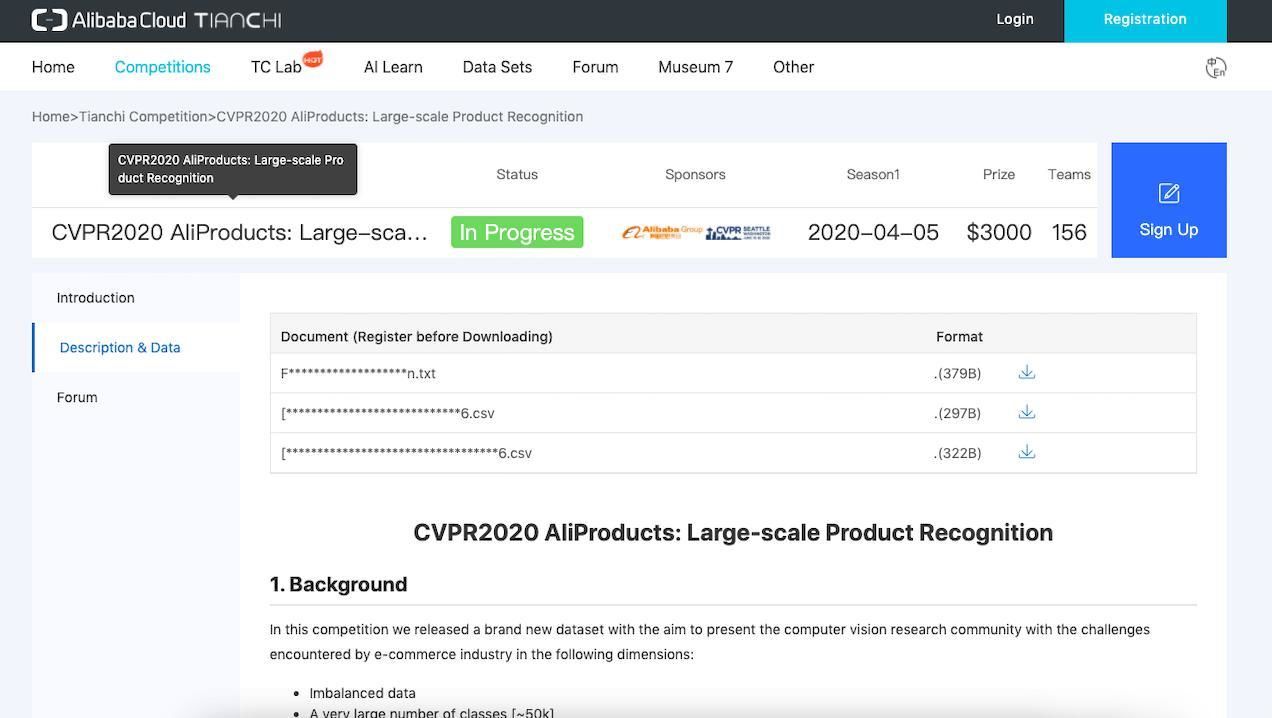Click the Imbalanced data bullet
1272x718 pixels.
tap(362, 693)
